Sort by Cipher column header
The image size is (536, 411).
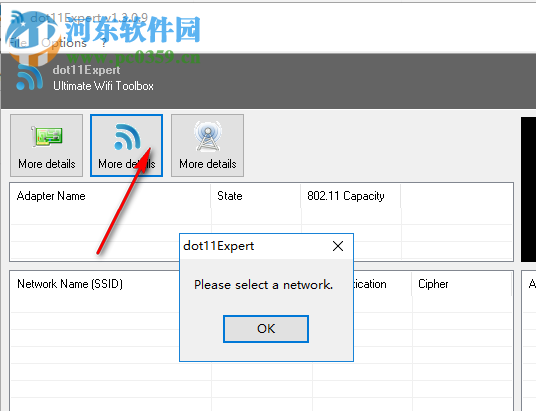coord(461,284)
